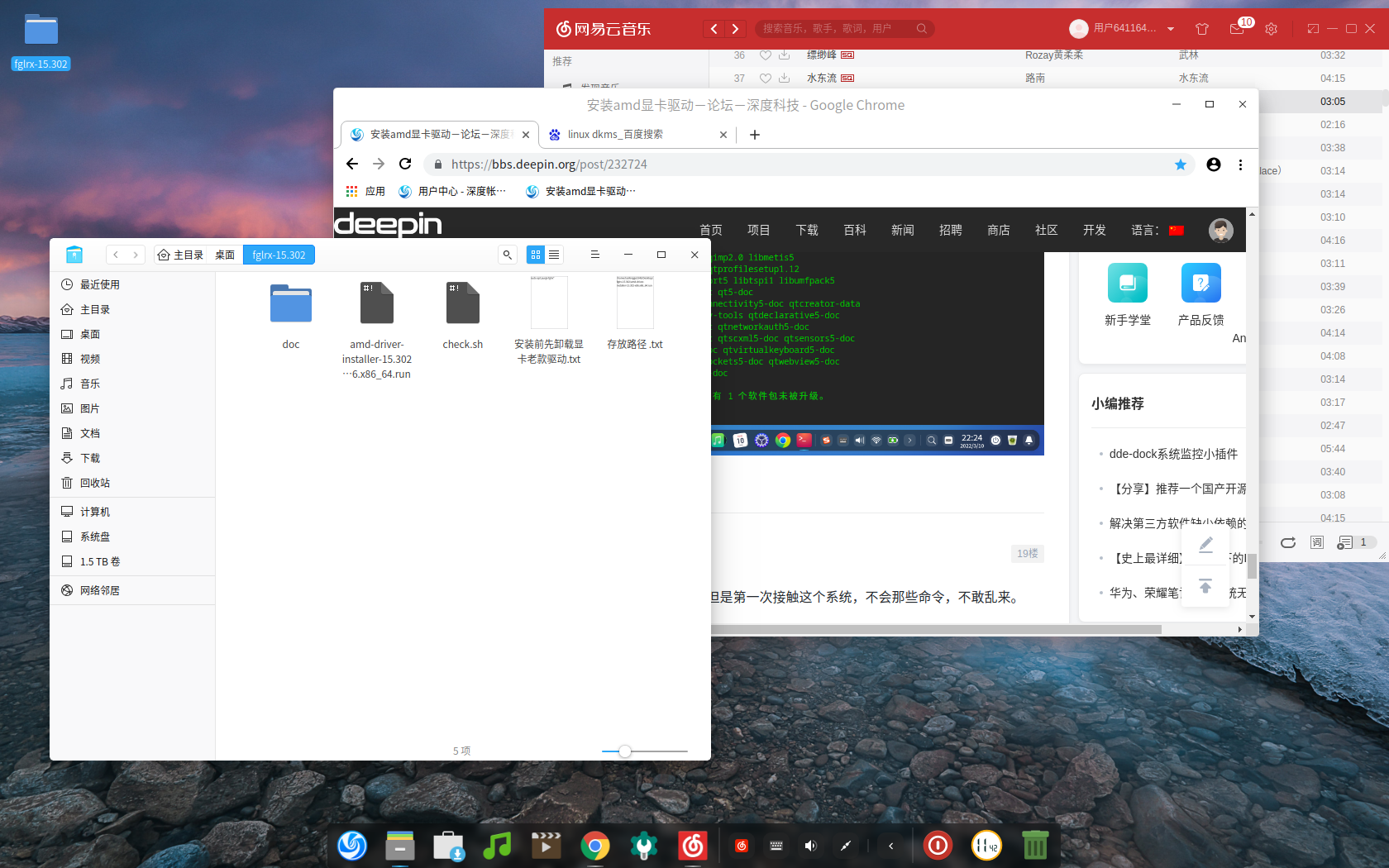
Task: Open the NetEase Music message inbox with 10 notifications
Action: tap(1237, 29)
